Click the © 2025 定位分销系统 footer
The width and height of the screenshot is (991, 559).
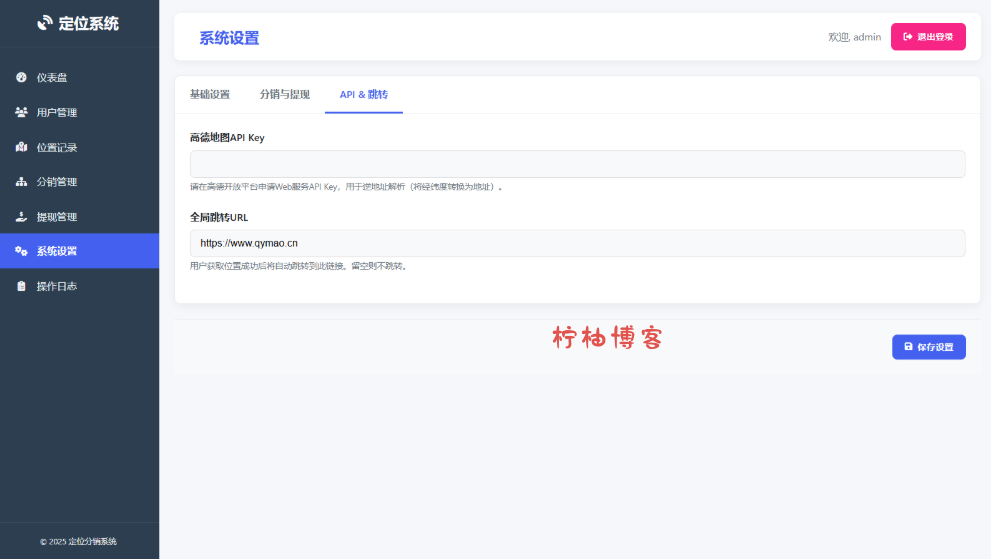78,541
